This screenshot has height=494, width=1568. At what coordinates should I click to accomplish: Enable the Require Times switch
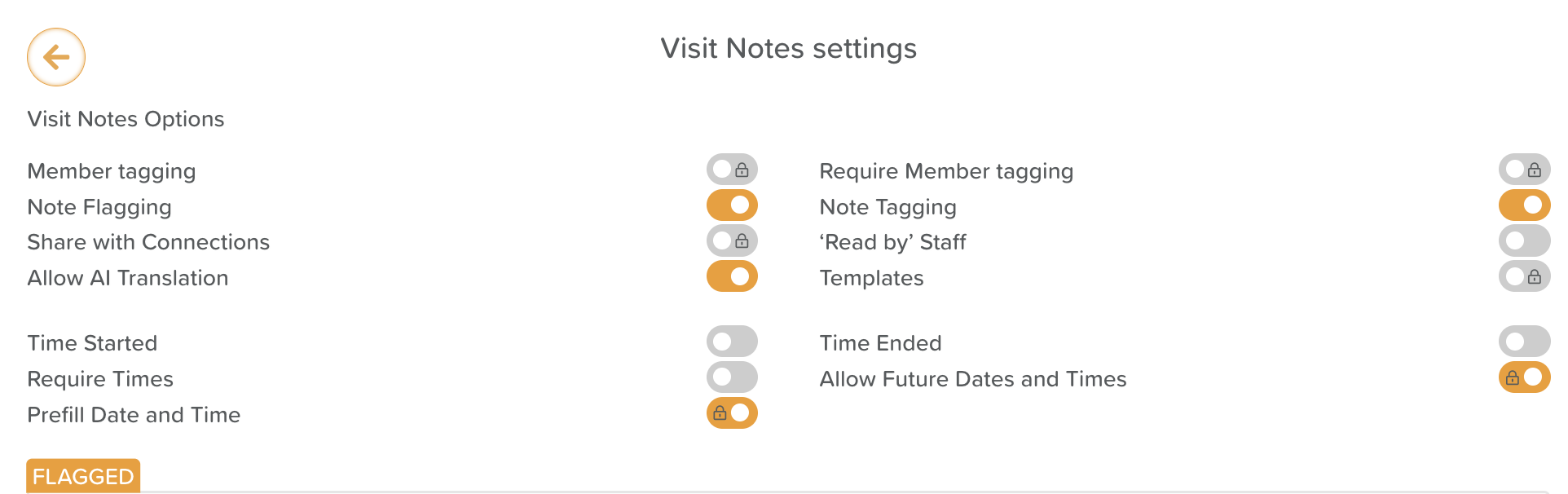[x=732, y=378]
